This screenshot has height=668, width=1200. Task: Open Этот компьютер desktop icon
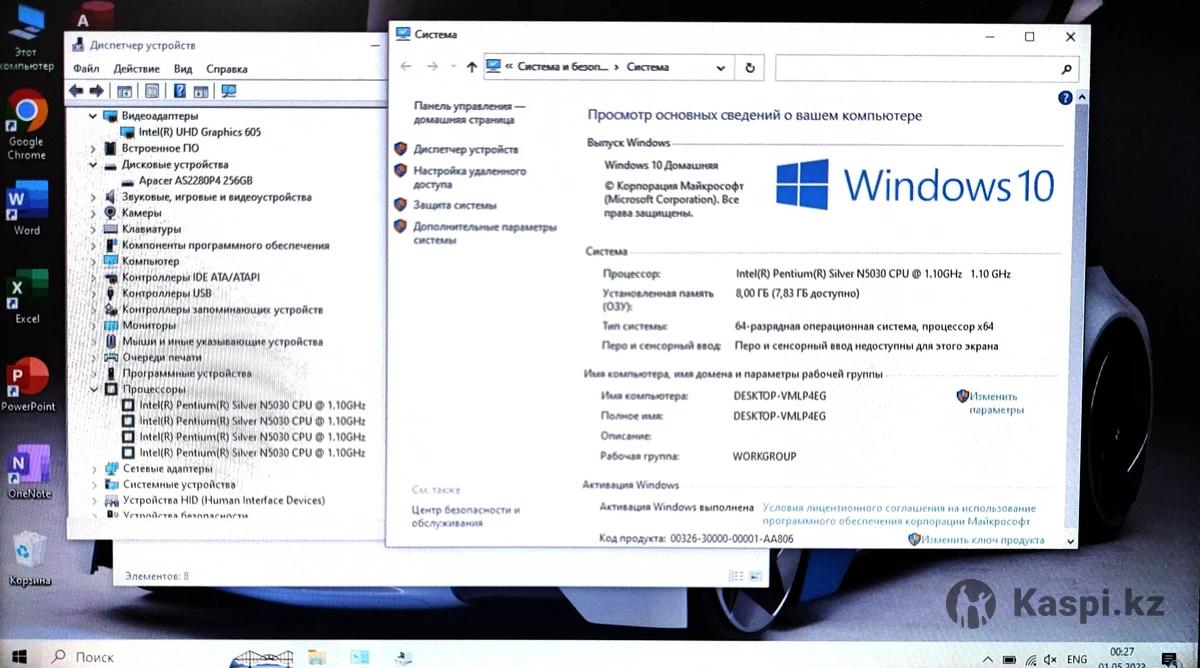tap(26, 38)
